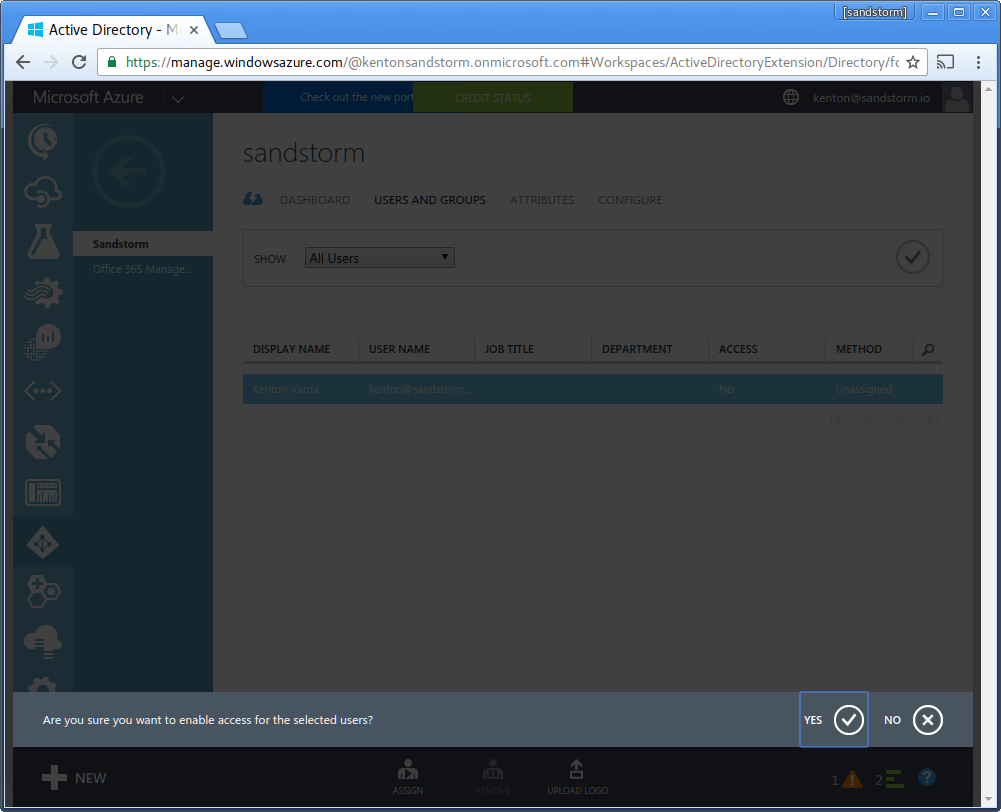
Task: Switch to the USERS AND GROUPS tab
Action: pos(430,200)
